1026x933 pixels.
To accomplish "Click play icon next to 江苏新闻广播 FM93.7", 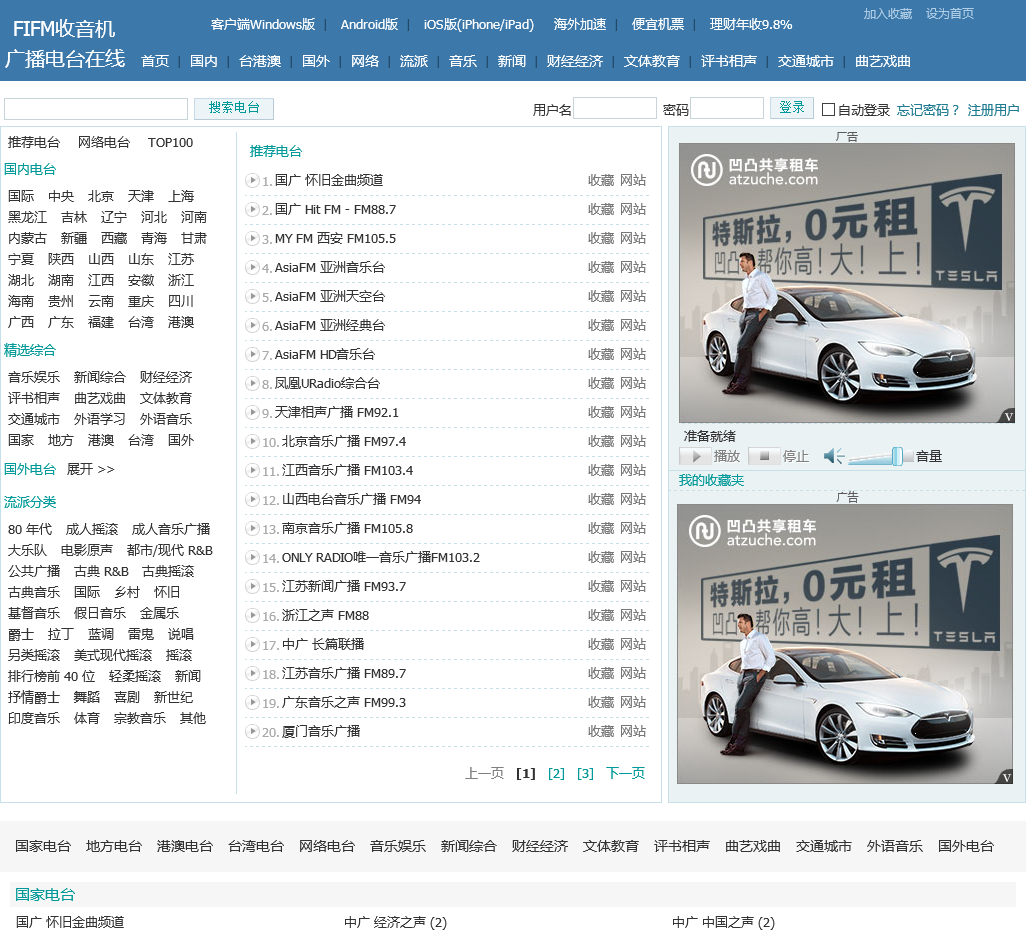I will click(252, 586).
